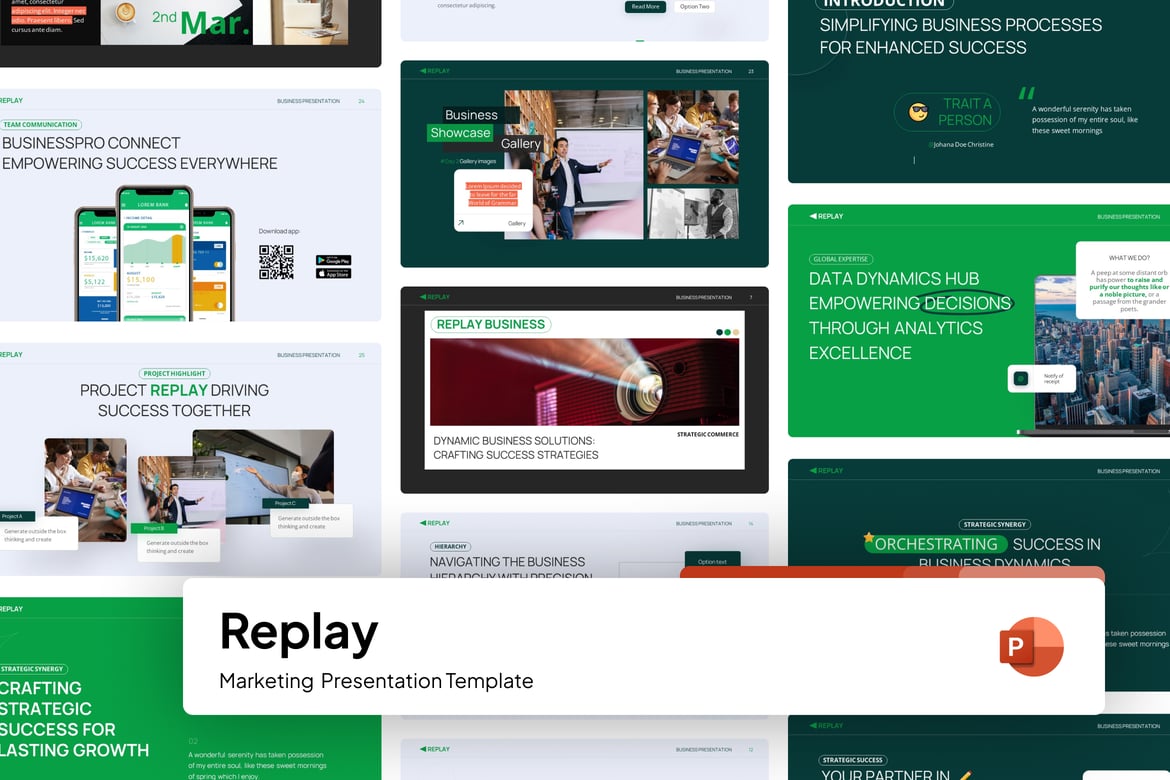Open the projector photo on the Replay Business slide

[584, 382]
